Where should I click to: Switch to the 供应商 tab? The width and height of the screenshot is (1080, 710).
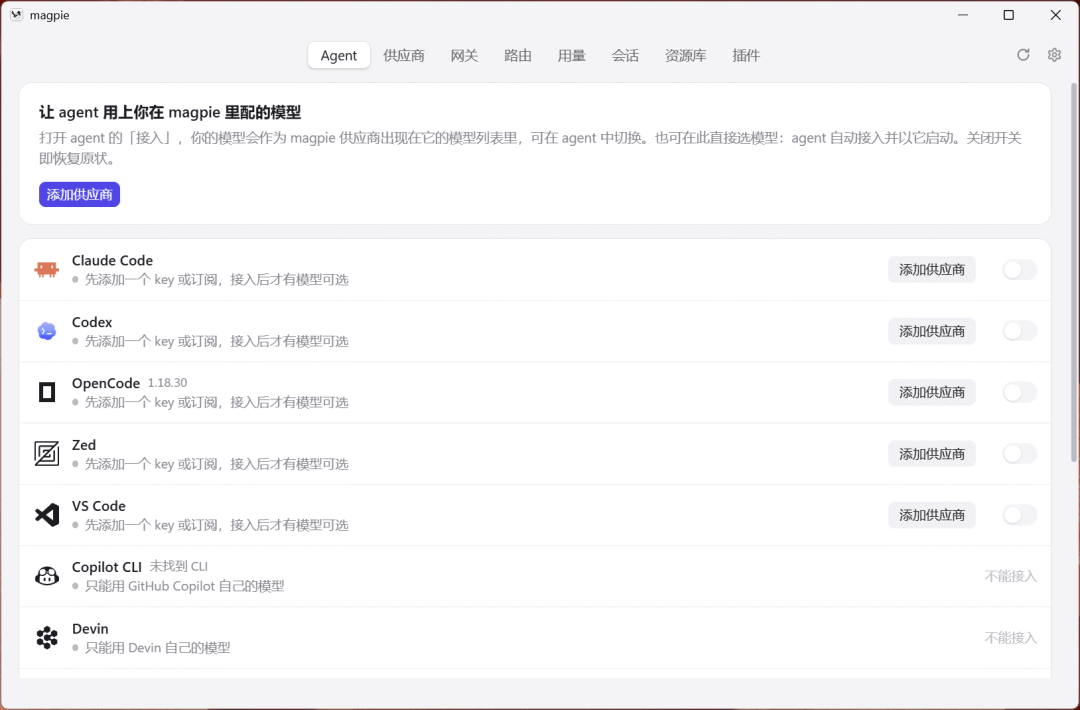point(404,56)
